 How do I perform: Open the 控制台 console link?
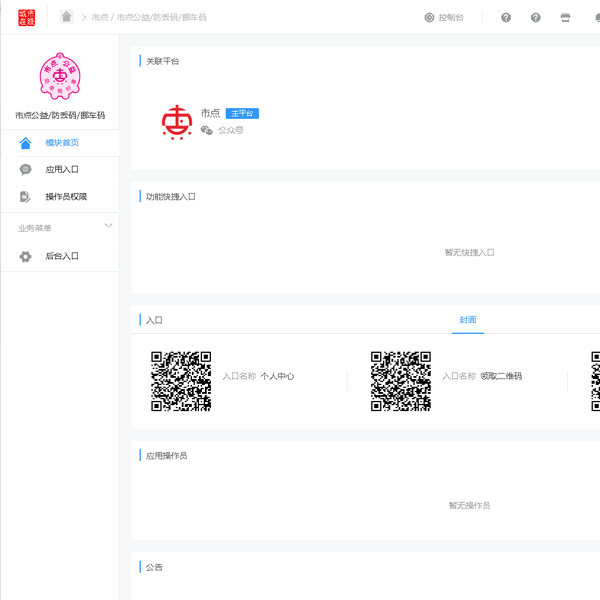click(x=444, y=17)
